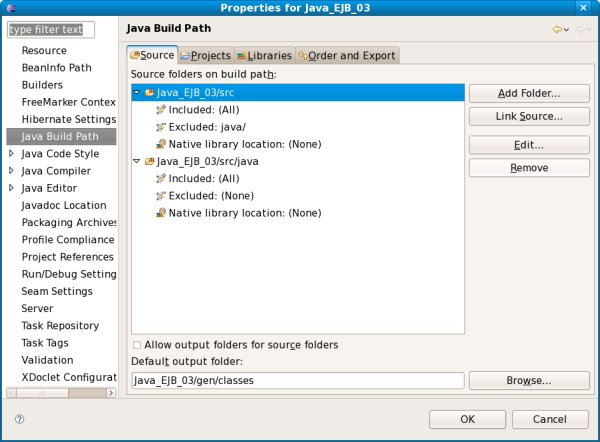Click the Add Folder... button
The image size is (600, 442).
(528, 93)
